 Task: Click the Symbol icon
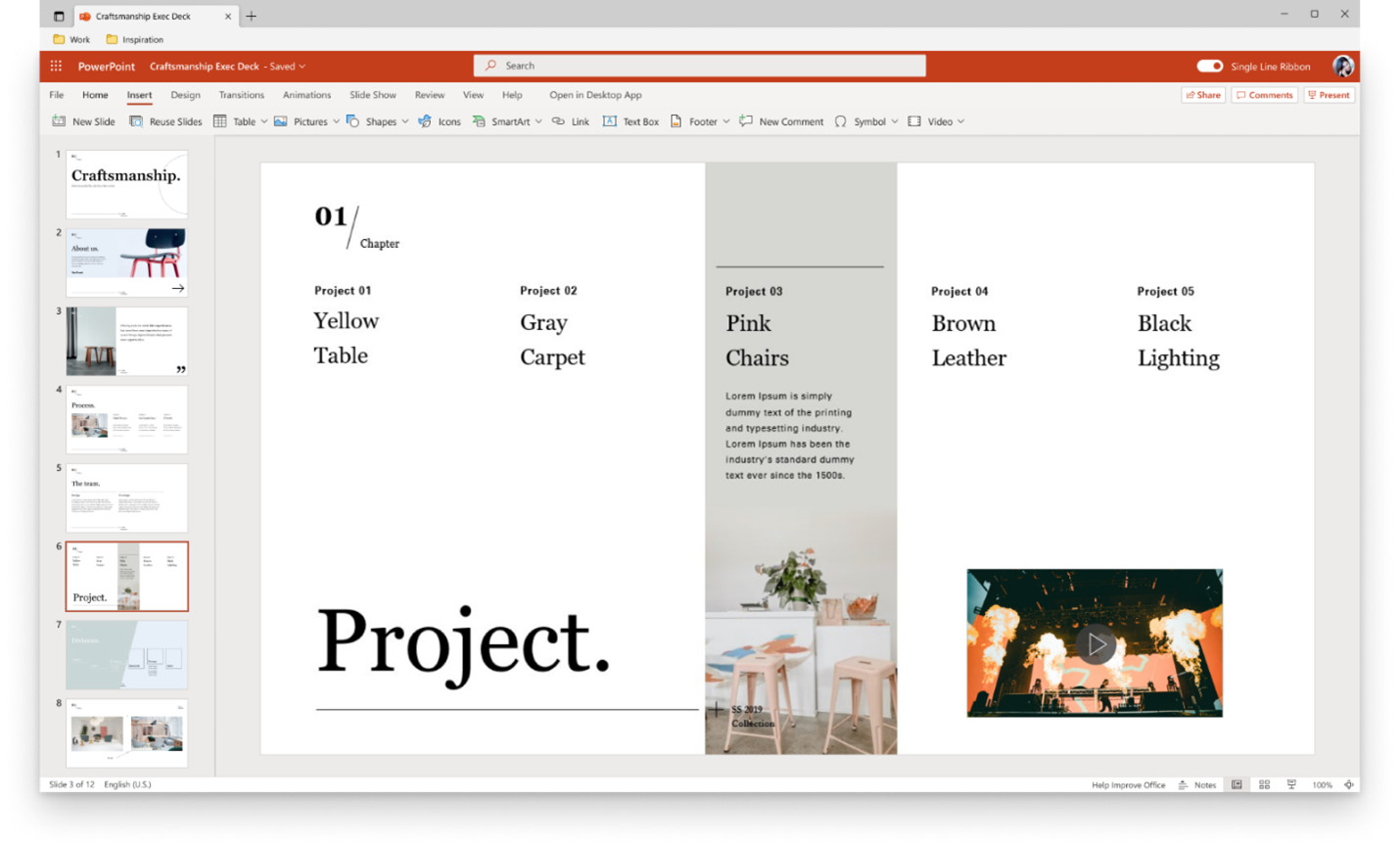point(841,121)
